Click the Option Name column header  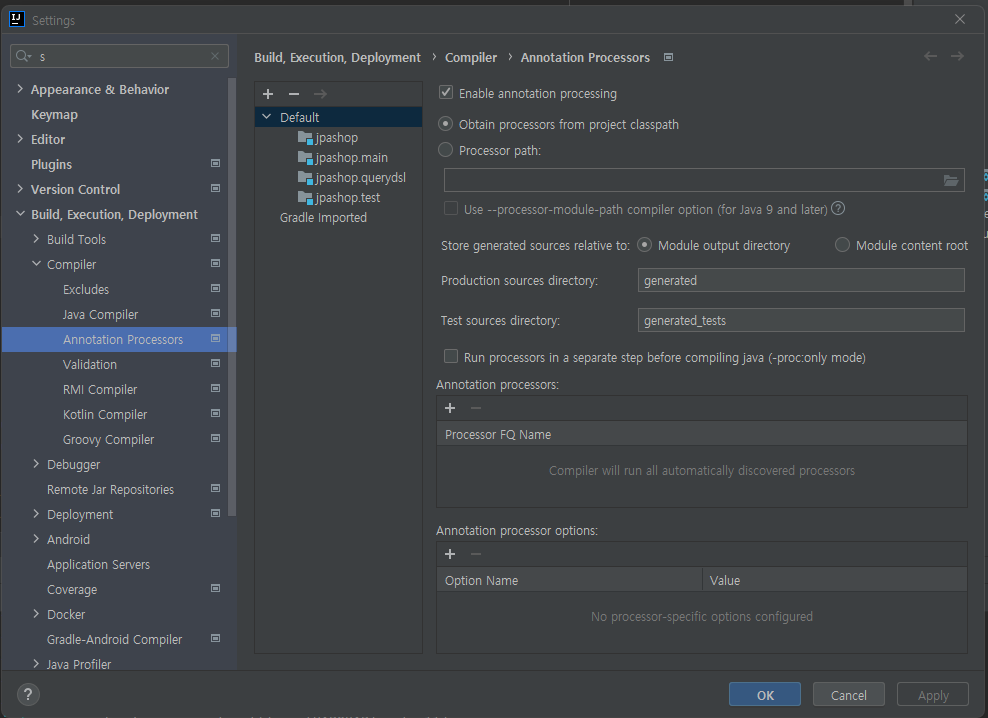point(570,580)
